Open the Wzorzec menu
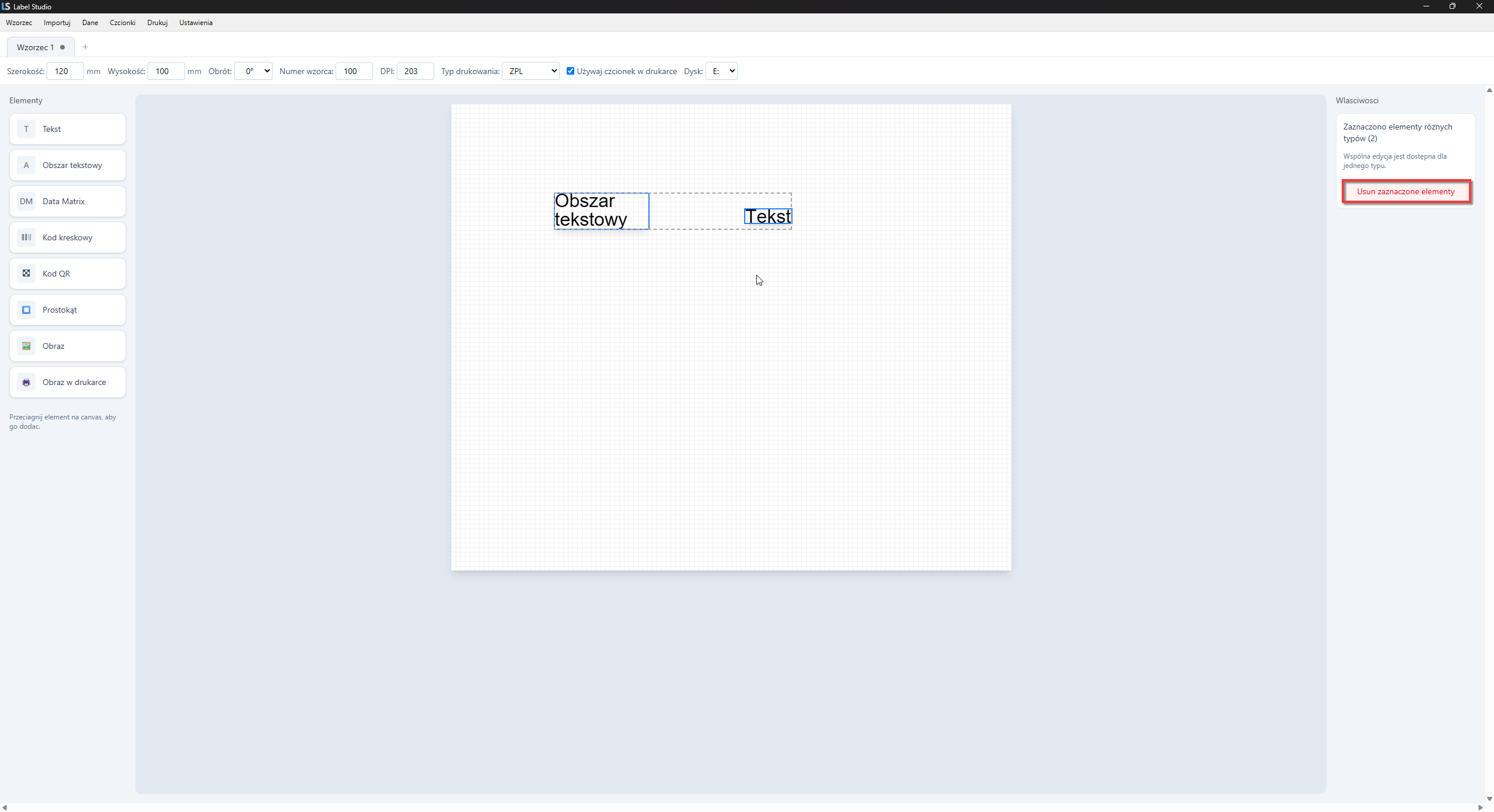Image resolution: width=1494 pixels, height=812 pixels. tap(19, 23)
